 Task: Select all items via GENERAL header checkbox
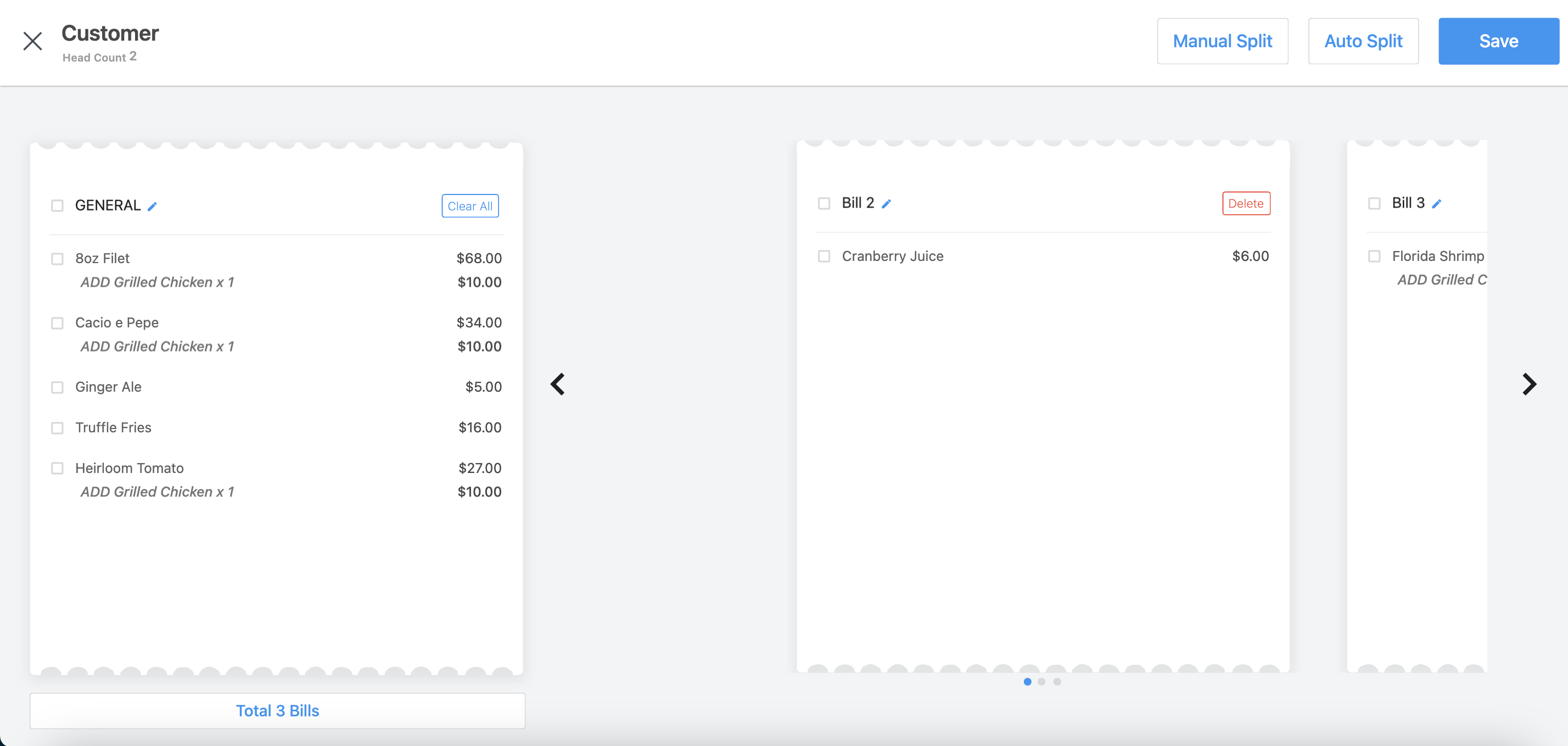coord(58,205)
